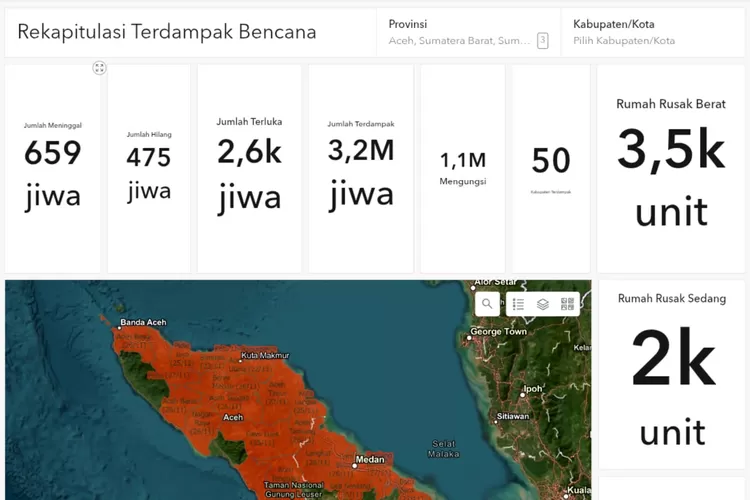The image size is (750, 500).
Task: Select the 50 Kabupaten Terdampak card
Action: click(551, 168)
